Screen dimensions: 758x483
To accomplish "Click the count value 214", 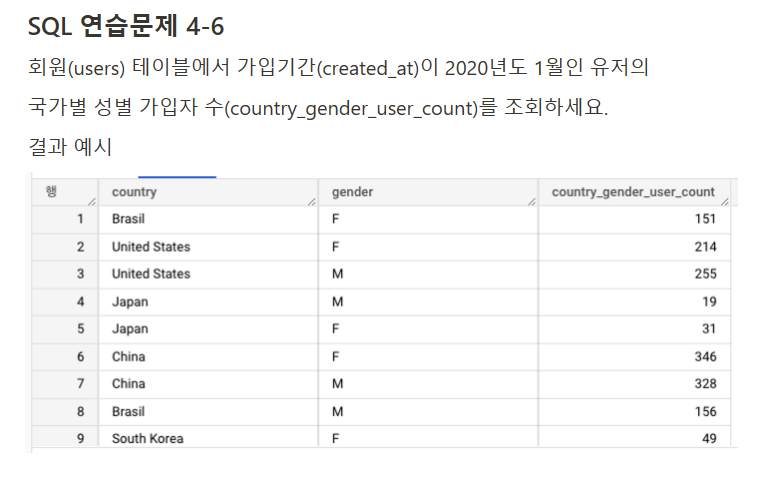I will coord(705,247).
